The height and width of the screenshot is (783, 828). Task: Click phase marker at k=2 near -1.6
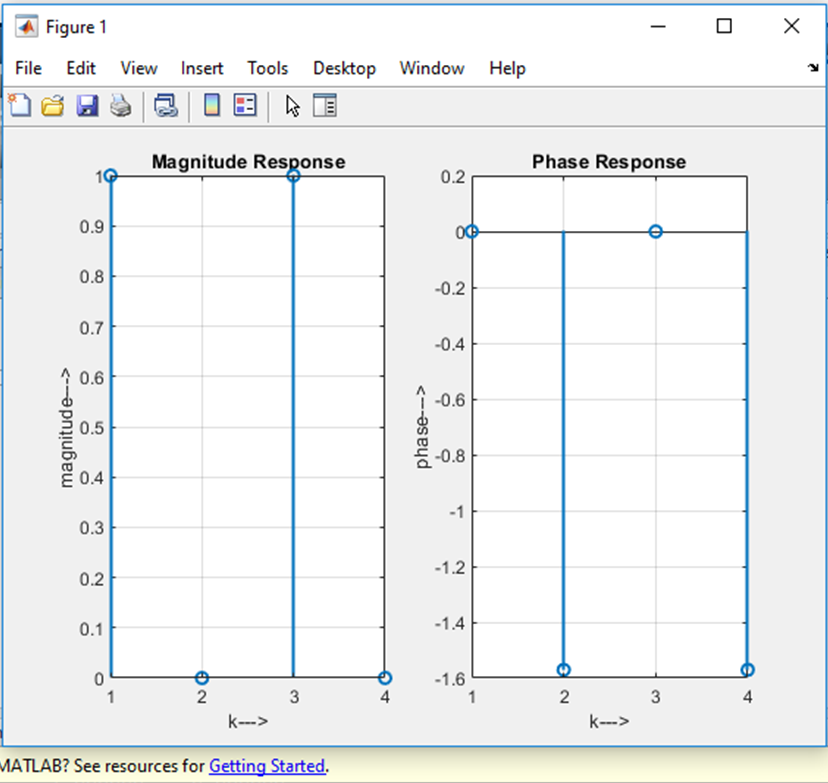point(564,670)
